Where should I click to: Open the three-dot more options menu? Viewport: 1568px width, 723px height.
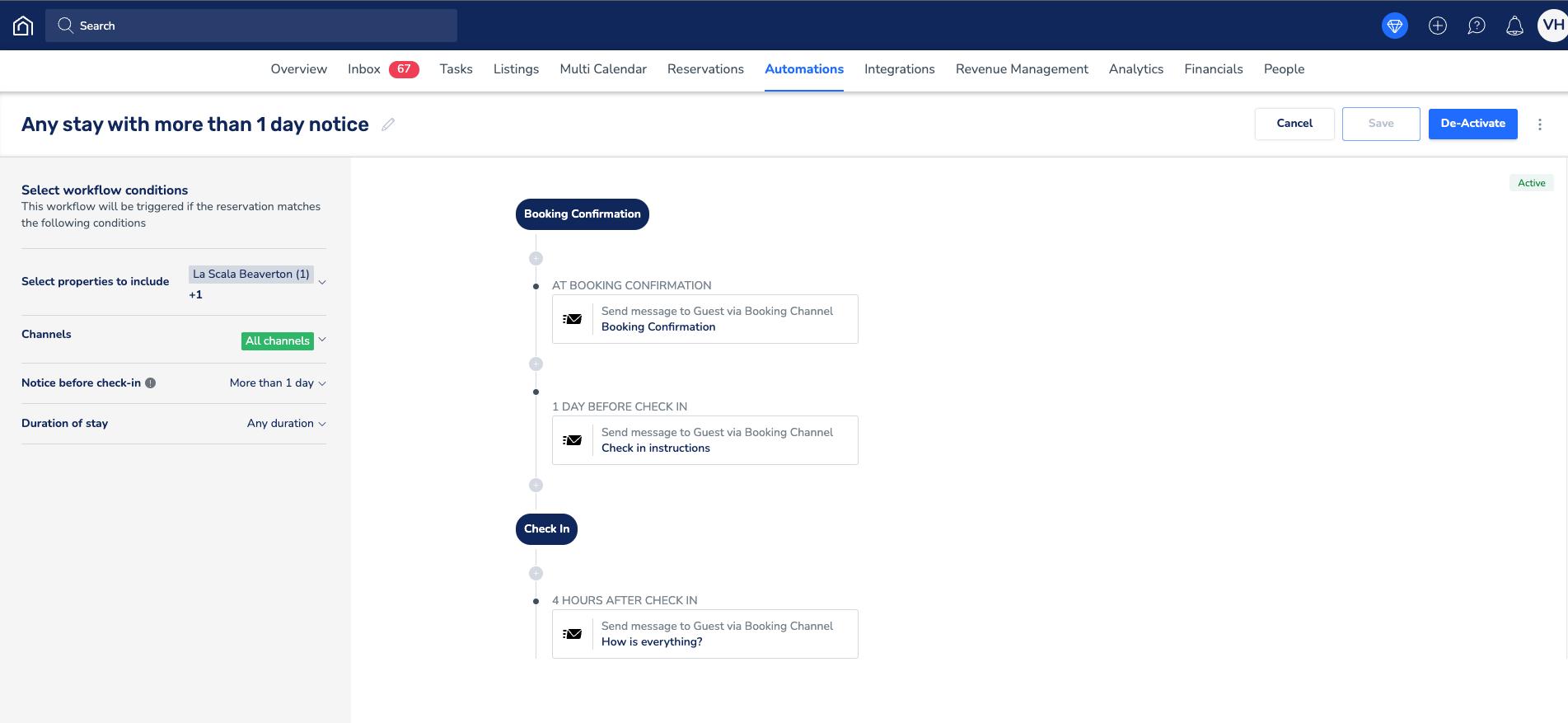1539,124
